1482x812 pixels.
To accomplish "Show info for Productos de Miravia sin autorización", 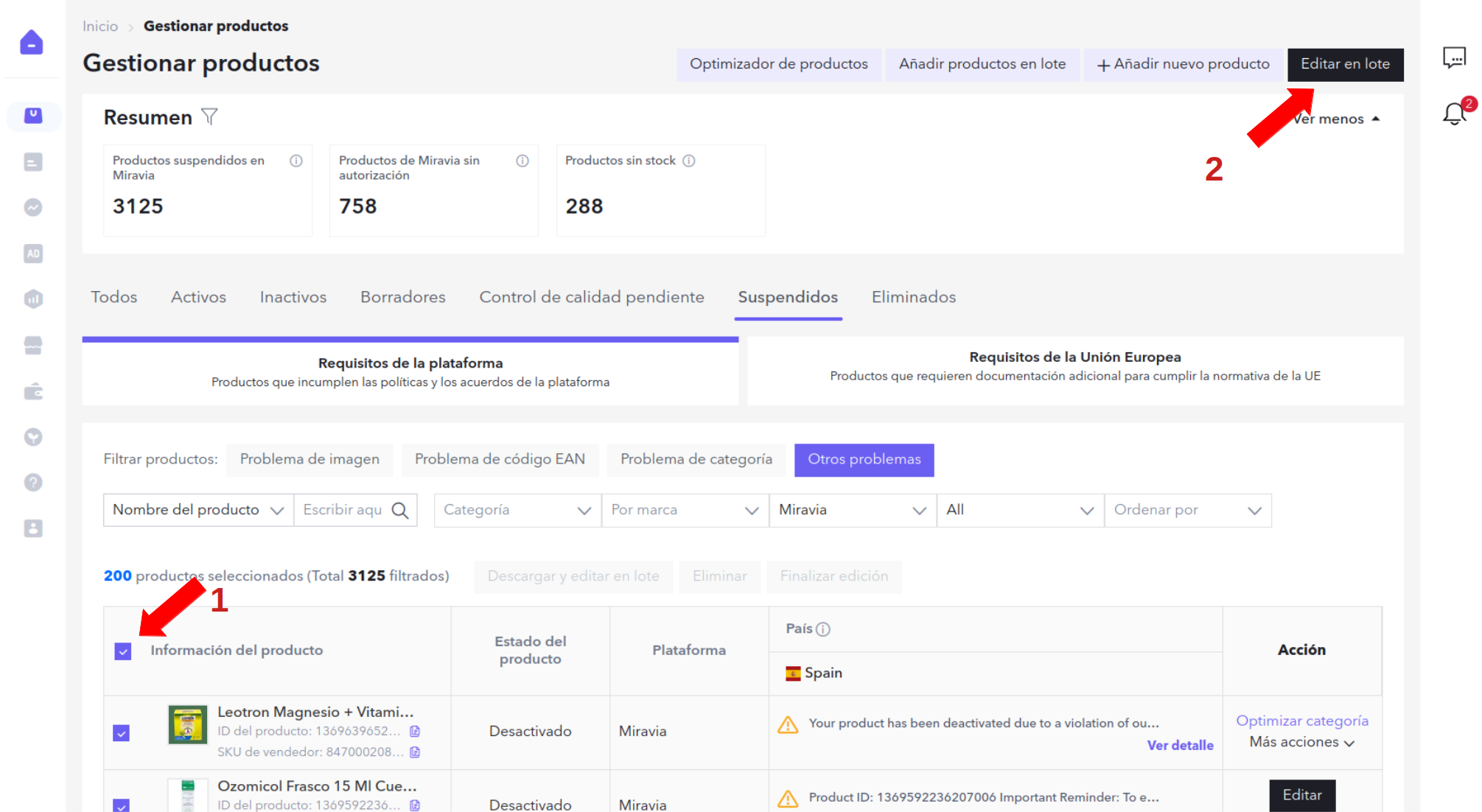I will [x=522, y=161].
